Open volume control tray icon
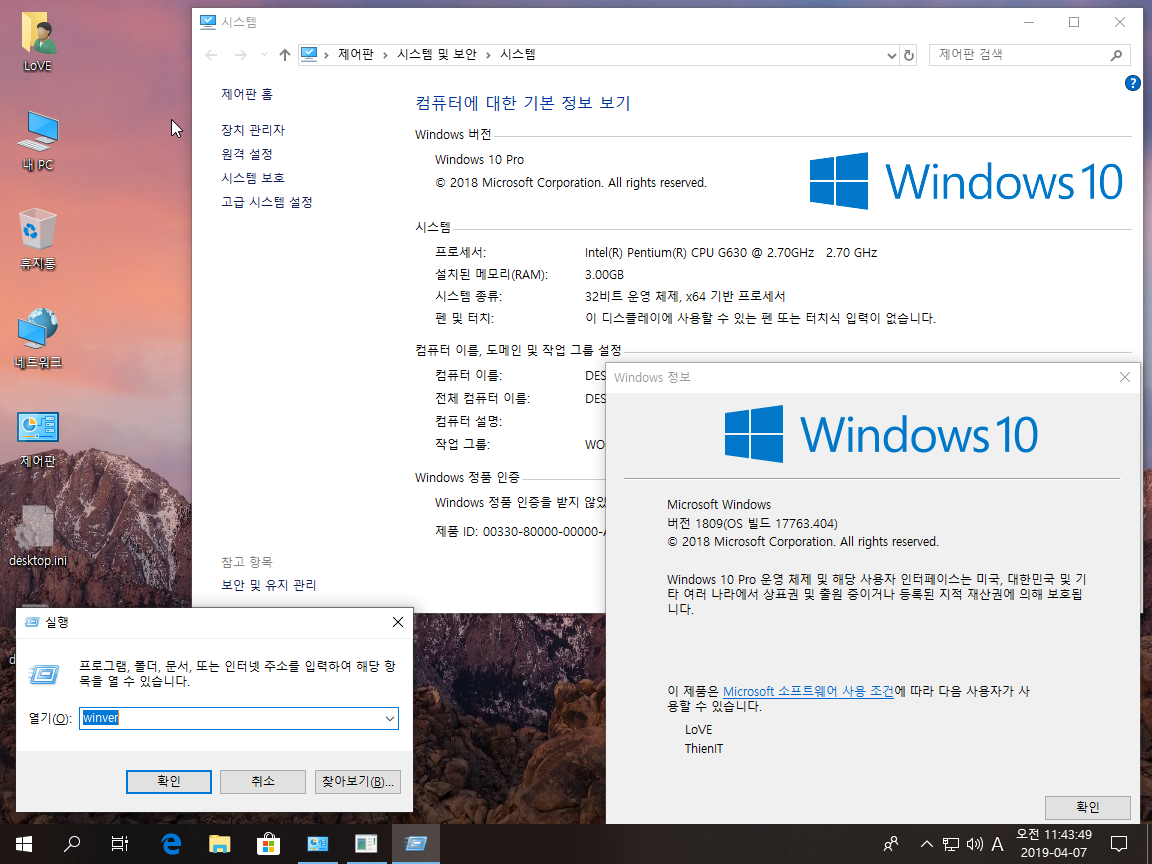The height and width of the screenshot is (864, 1152). pyautogui.click(x=974, y=844)
